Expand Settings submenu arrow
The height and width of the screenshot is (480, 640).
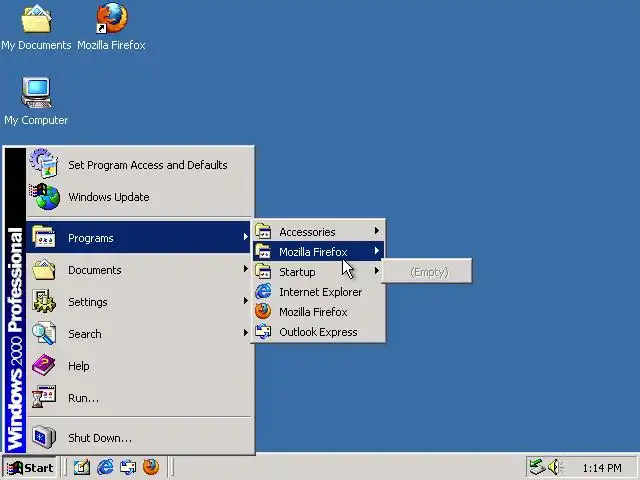[245, 301]
